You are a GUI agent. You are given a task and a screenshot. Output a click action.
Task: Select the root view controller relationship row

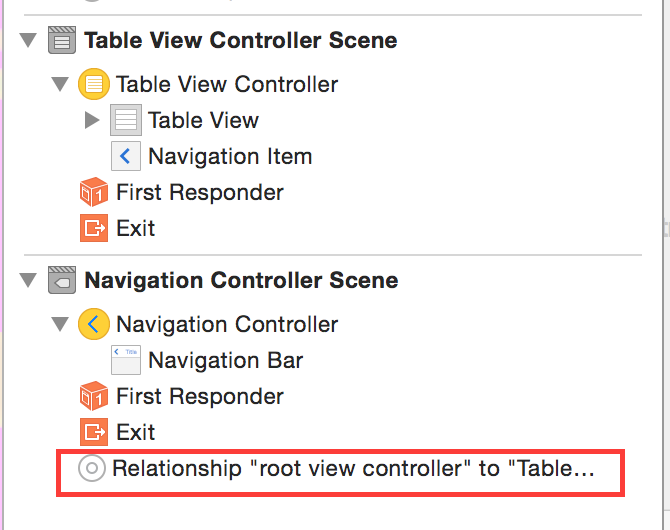340,473
